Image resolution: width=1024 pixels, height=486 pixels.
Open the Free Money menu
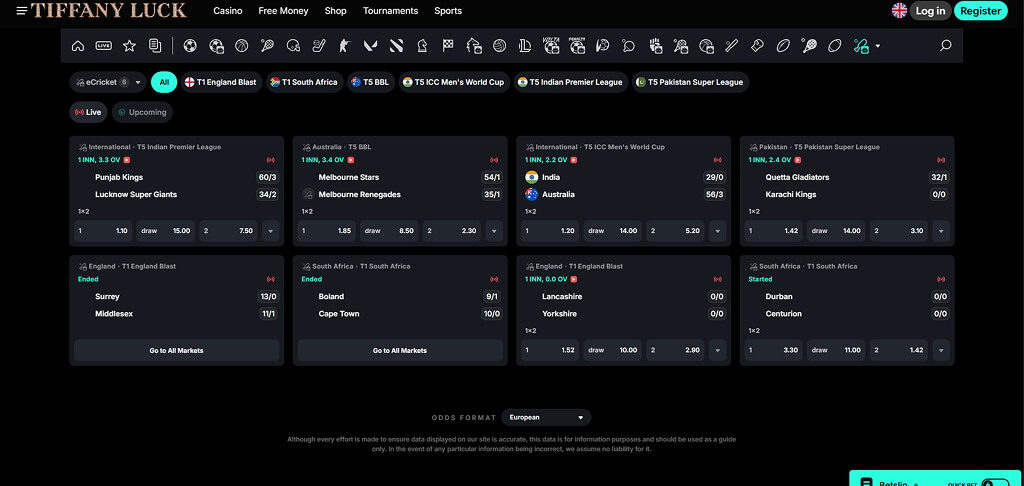(x=283, y=11)
